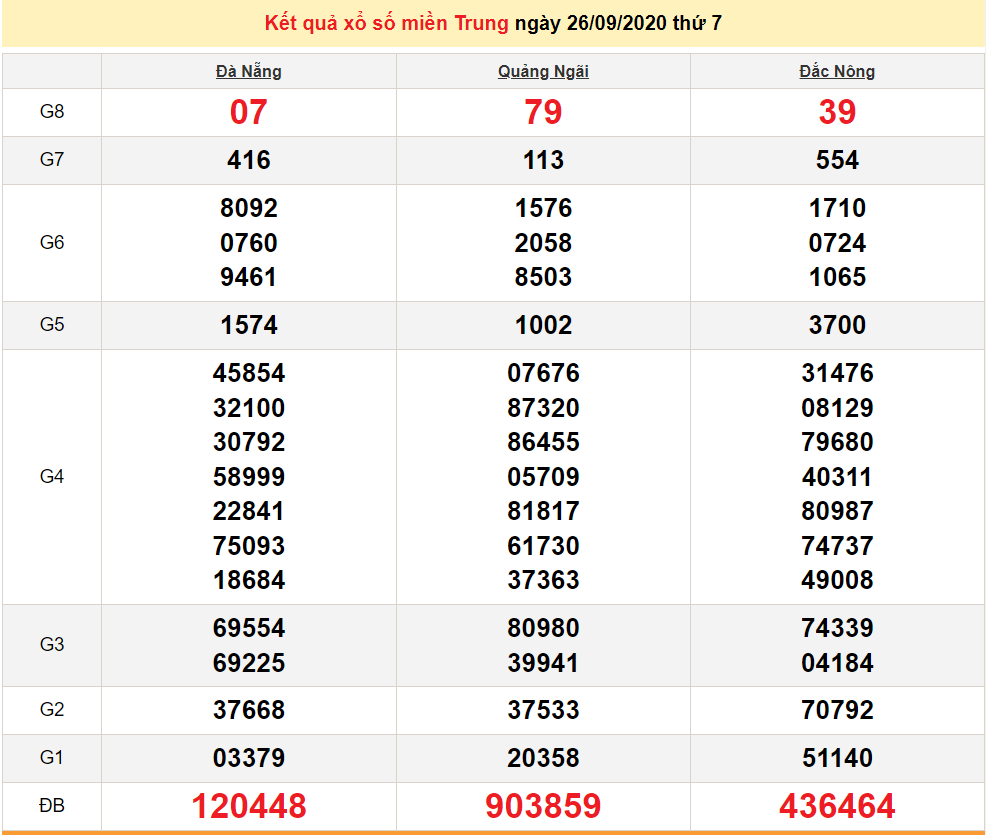Click Đà Nẵng G8 number 07
986x835 pixels.
[x=247, y=112]
